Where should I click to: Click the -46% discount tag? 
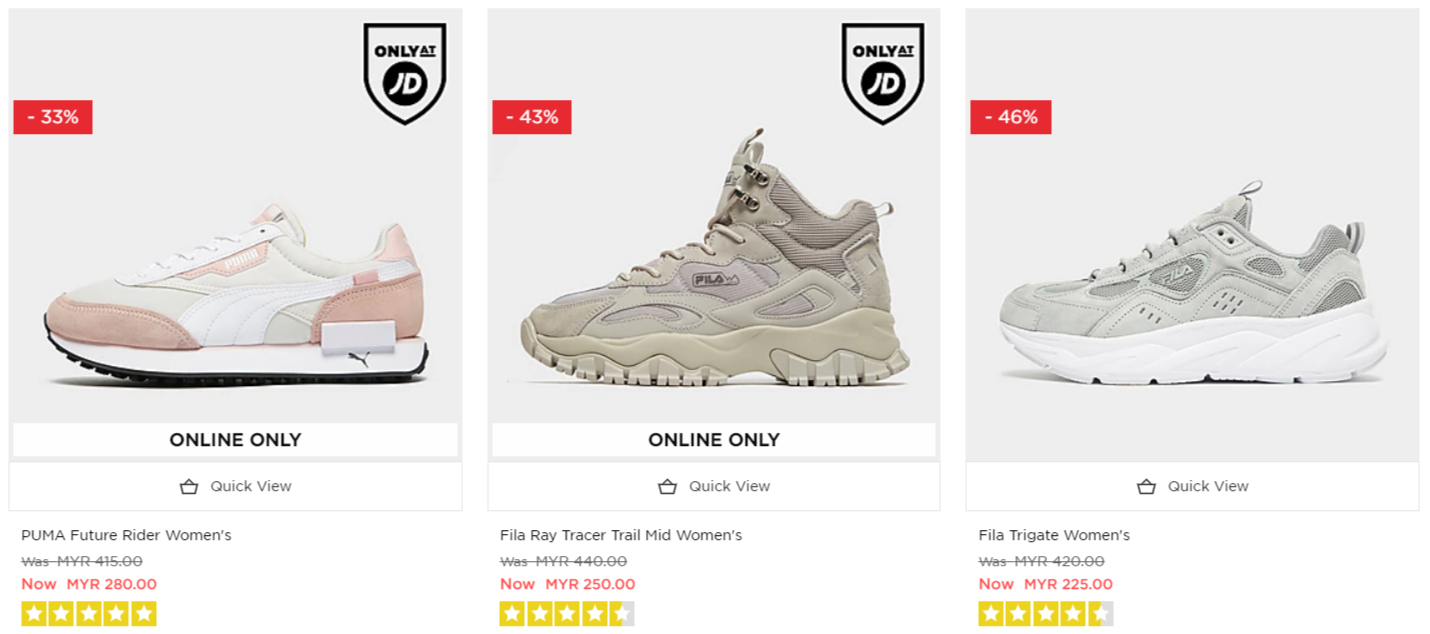pyautogui.click(x=1010, y=117)
